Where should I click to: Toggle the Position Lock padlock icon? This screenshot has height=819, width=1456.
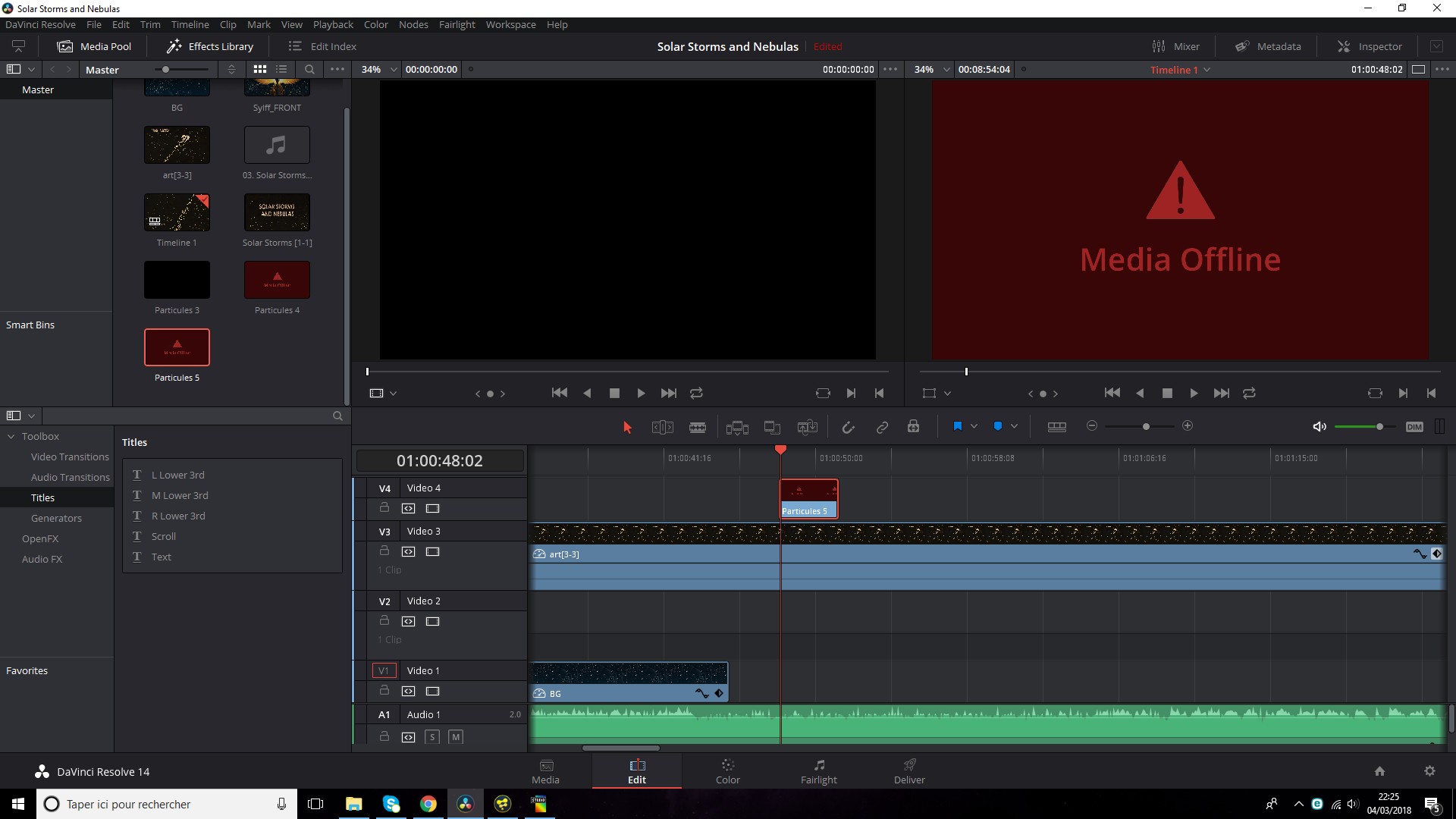click(x=913, y=426)
